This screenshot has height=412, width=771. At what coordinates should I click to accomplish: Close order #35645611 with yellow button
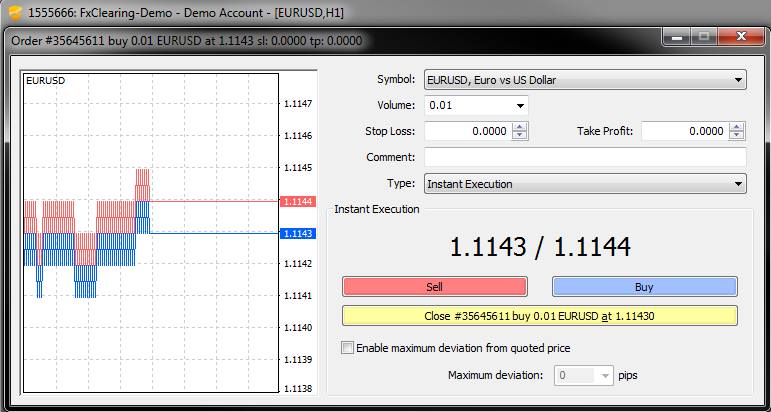[540, 316]
